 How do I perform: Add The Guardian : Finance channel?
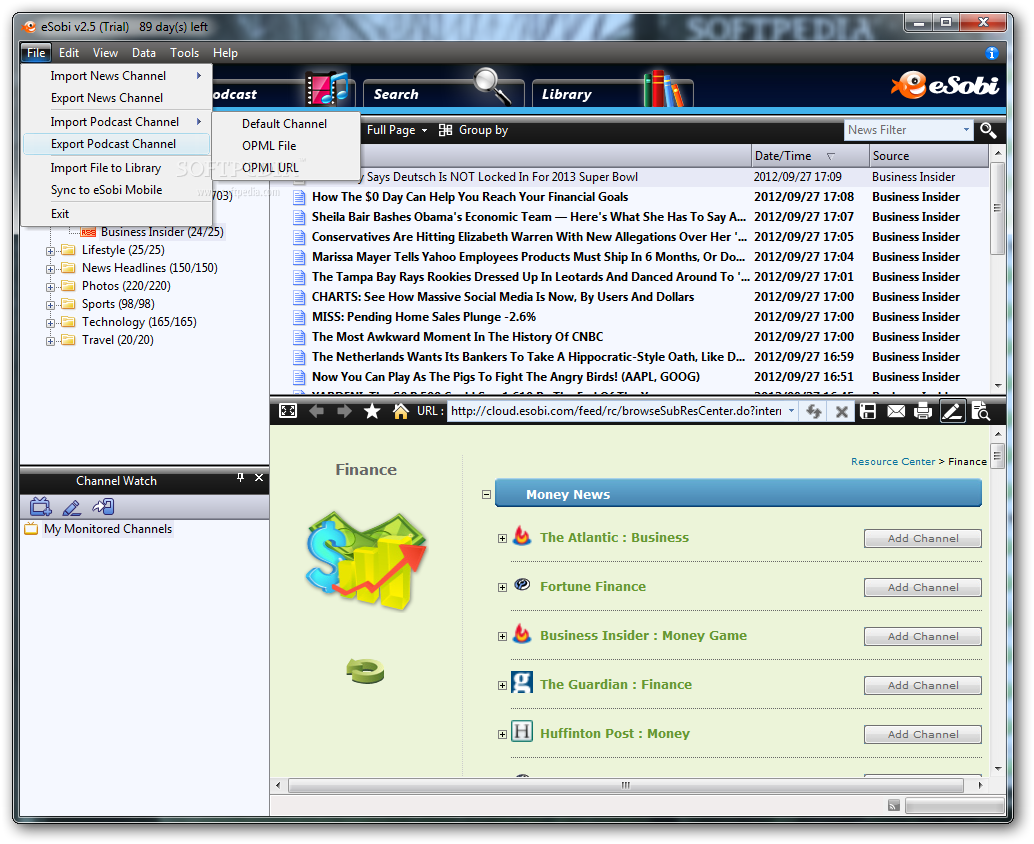pyautogui.click(x=923, y=686)
